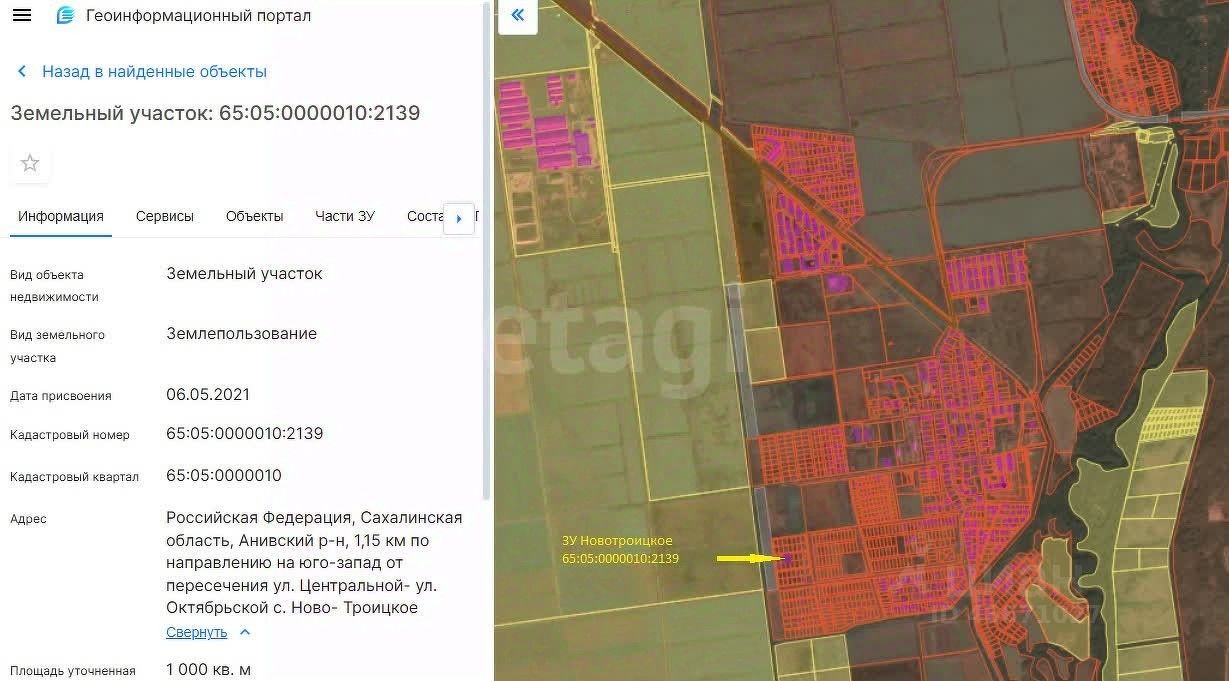
Task: Click the back arrow beside Назад
Action: (x=22, y=72)
